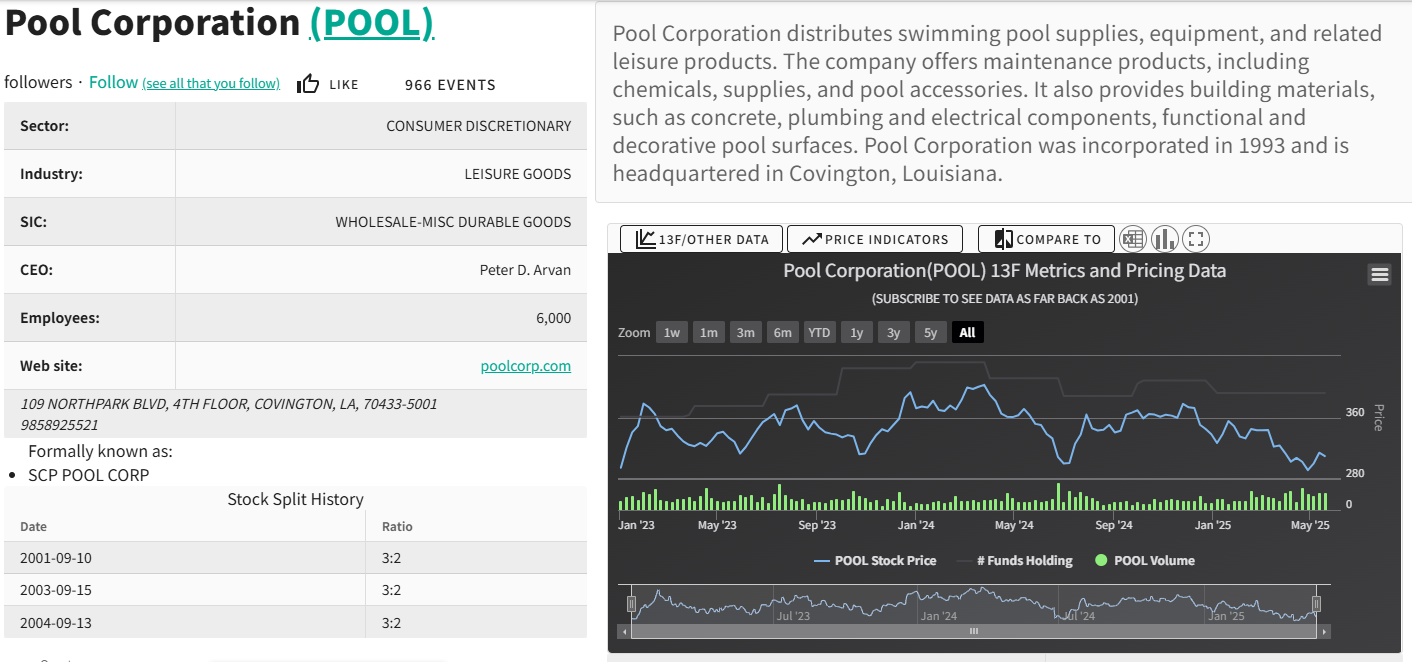Click the 2001-09-10 split date

[x=56, y=558]
